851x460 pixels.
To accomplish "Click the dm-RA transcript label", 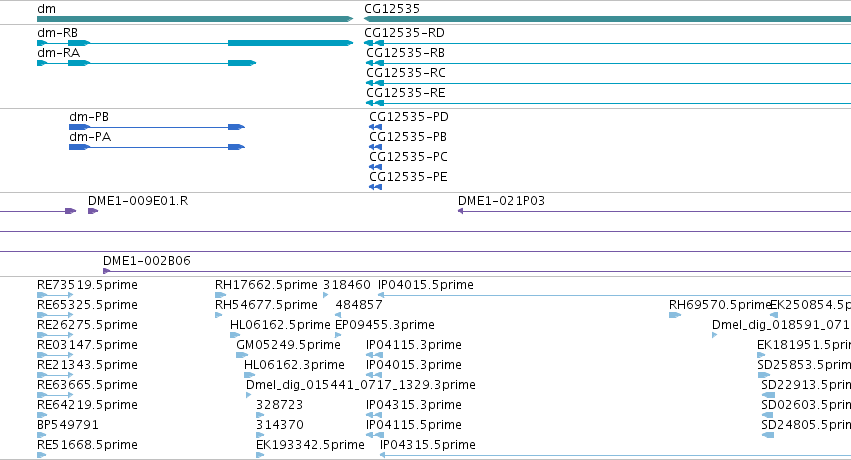I will (x=59, y=53).
